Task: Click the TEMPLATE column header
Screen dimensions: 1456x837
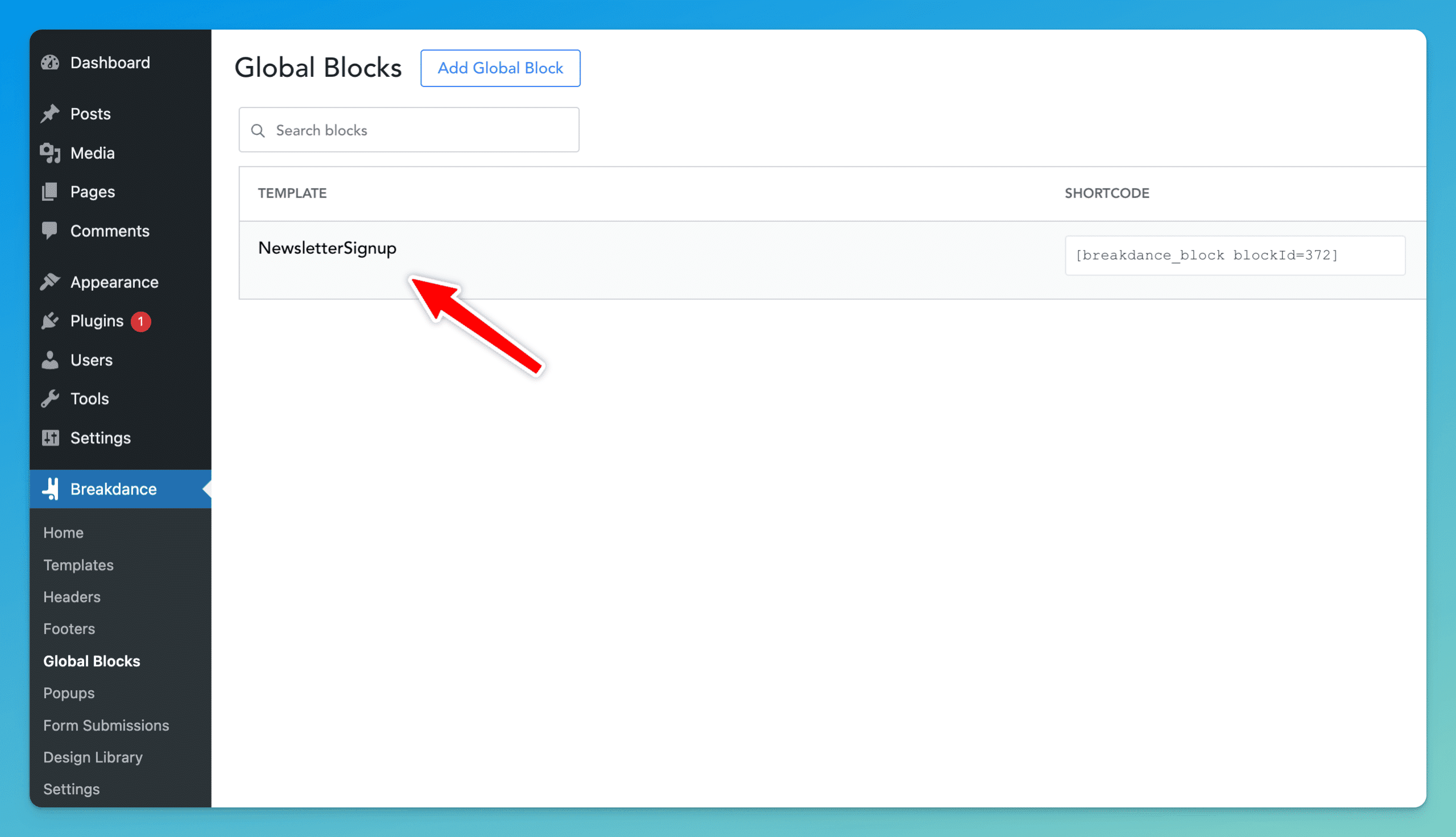Action: (292, 193)
